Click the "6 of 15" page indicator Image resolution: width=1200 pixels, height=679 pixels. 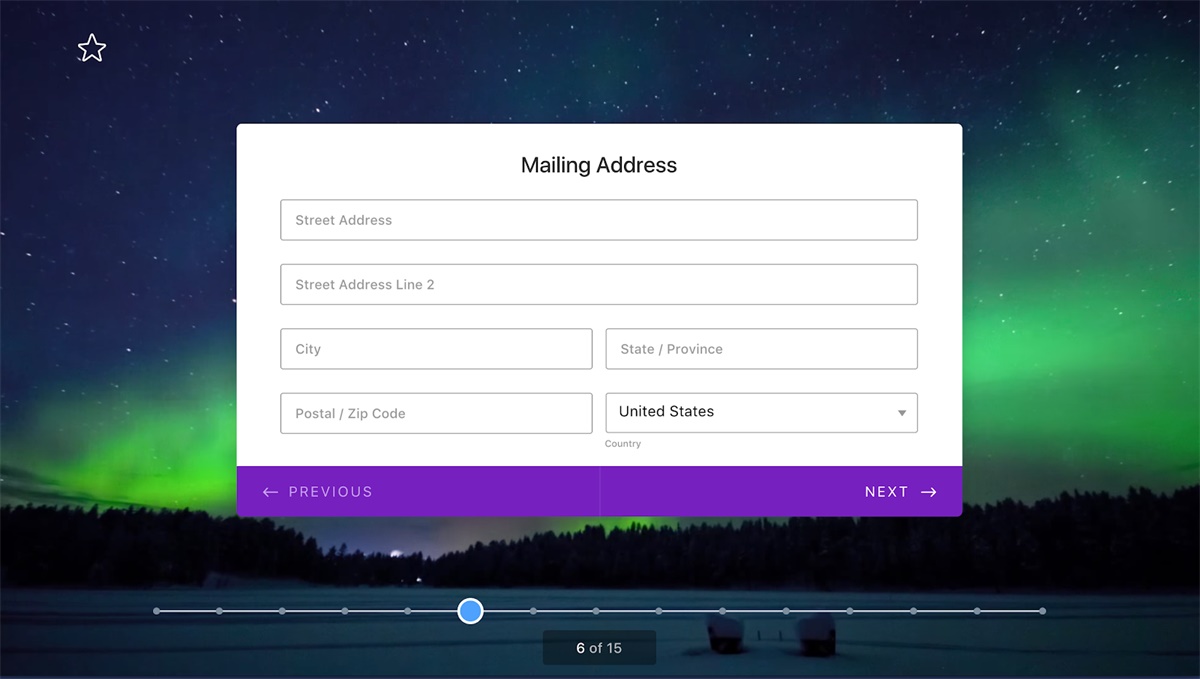point(599,648)
